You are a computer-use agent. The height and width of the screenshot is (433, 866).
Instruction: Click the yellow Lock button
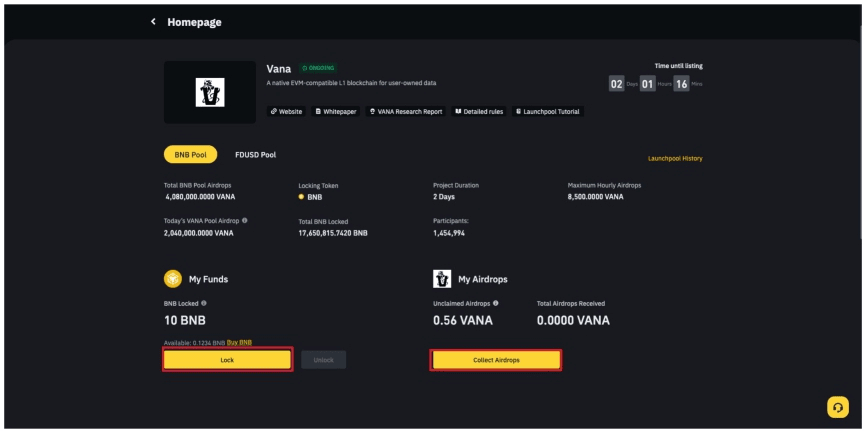pos(227,360)
